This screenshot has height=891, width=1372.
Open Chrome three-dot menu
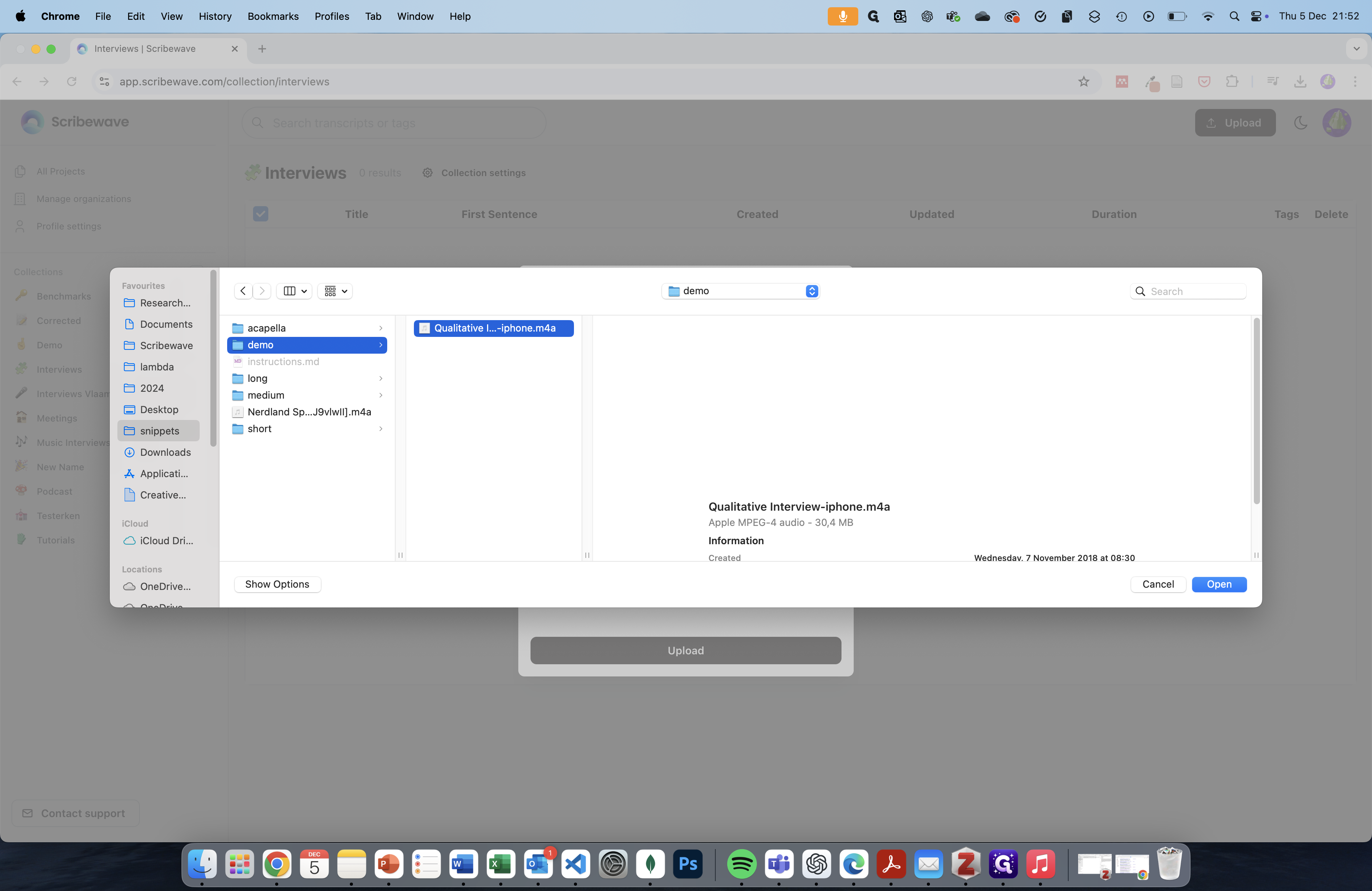[1355, 81]
